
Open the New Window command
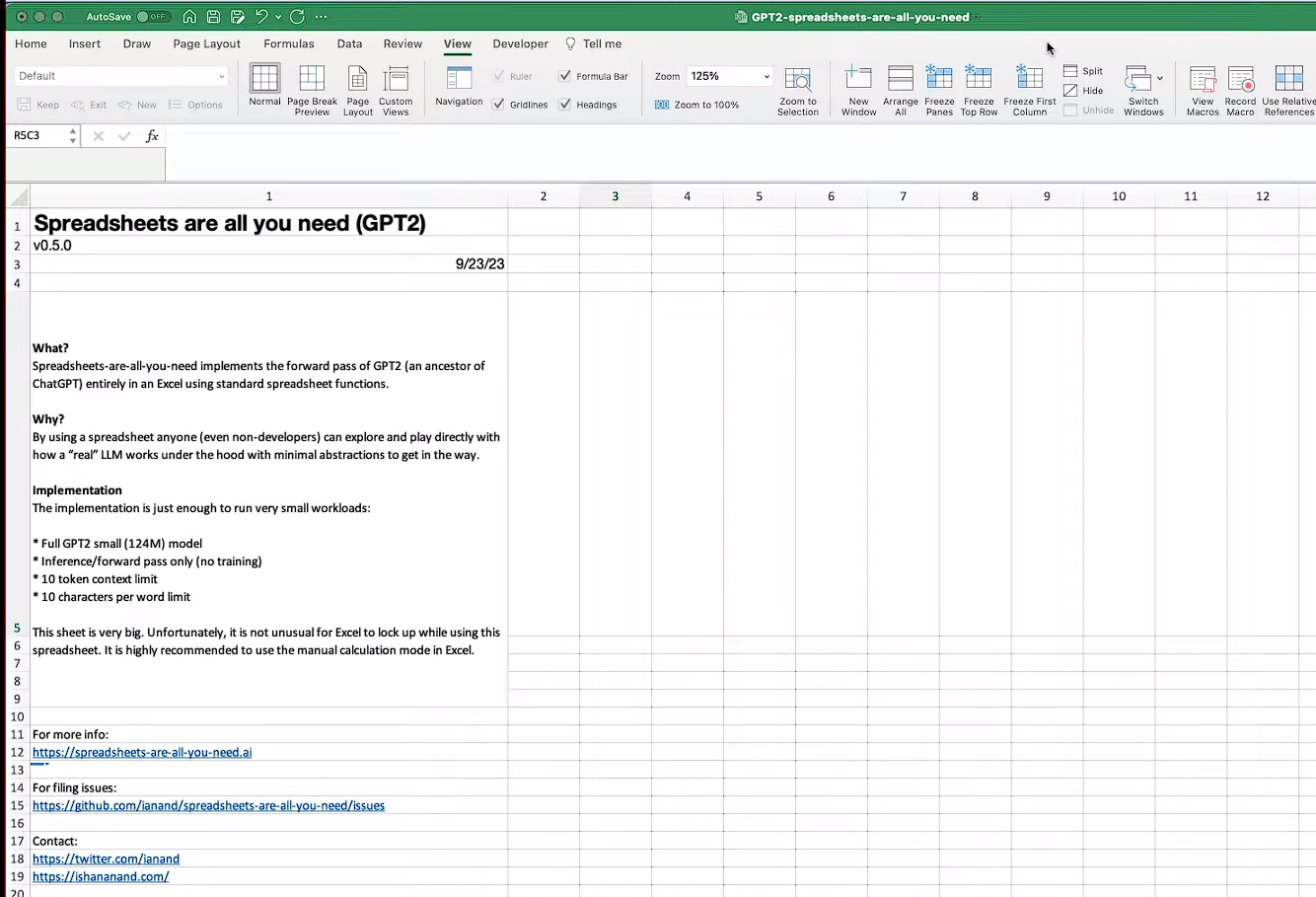(858, 89)
